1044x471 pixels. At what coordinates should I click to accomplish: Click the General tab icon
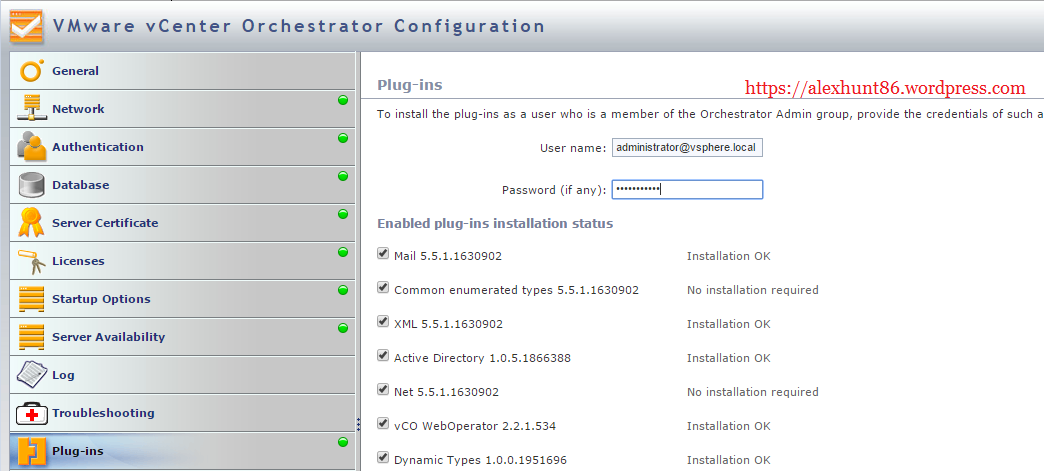31,71
